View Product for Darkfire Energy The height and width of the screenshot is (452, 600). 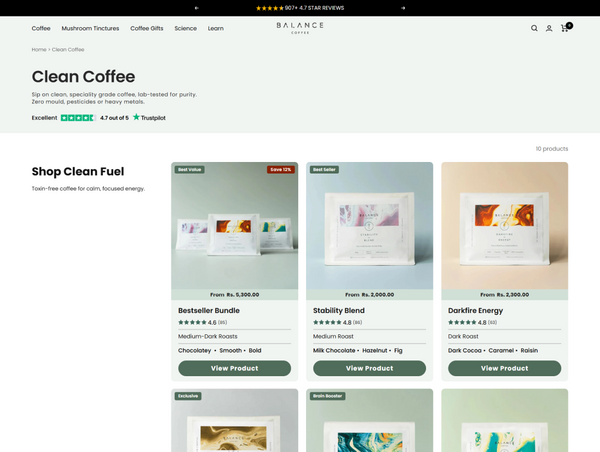coord(505,368)
